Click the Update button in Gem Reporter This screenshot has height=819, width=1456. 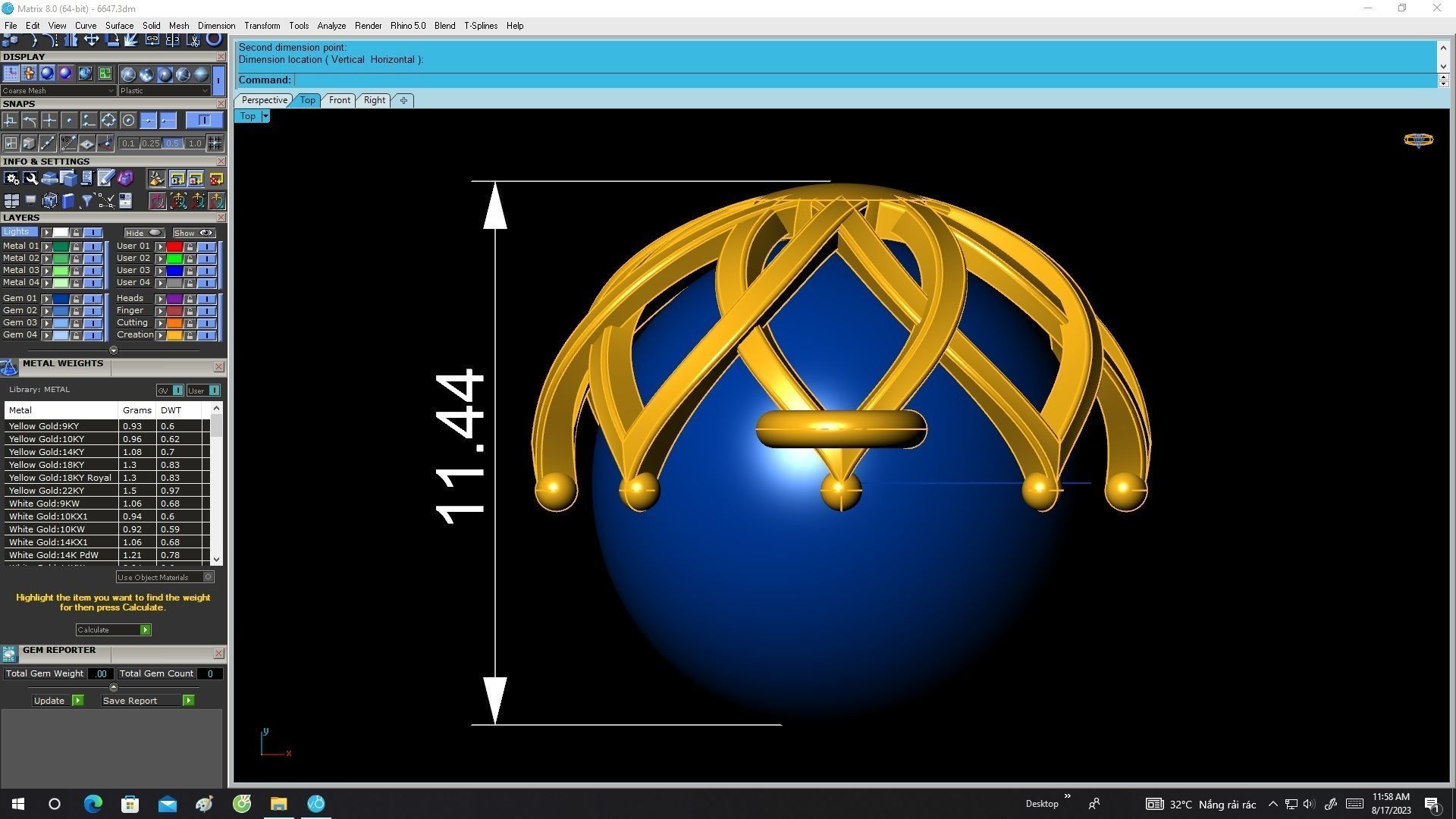pos(58,701)
